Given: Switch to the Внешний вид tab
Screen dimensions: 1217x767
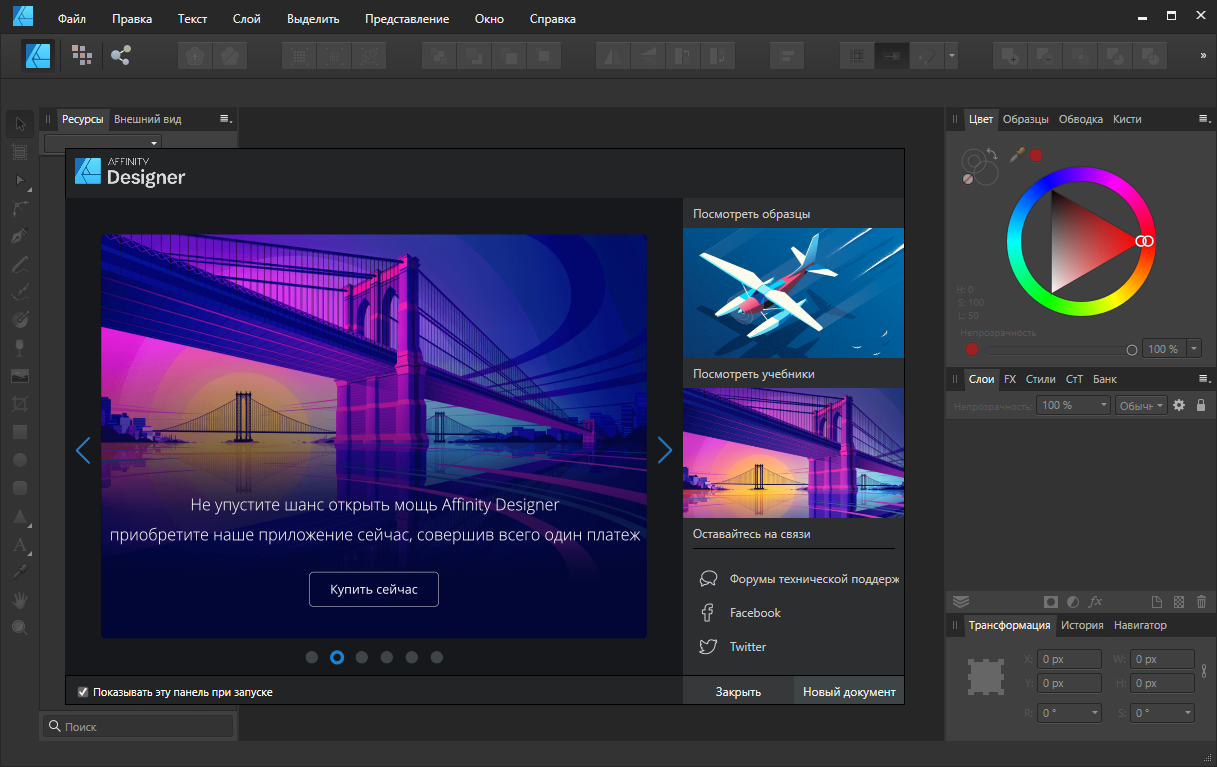Looking at the screenshot, I should tap(148, 119).
